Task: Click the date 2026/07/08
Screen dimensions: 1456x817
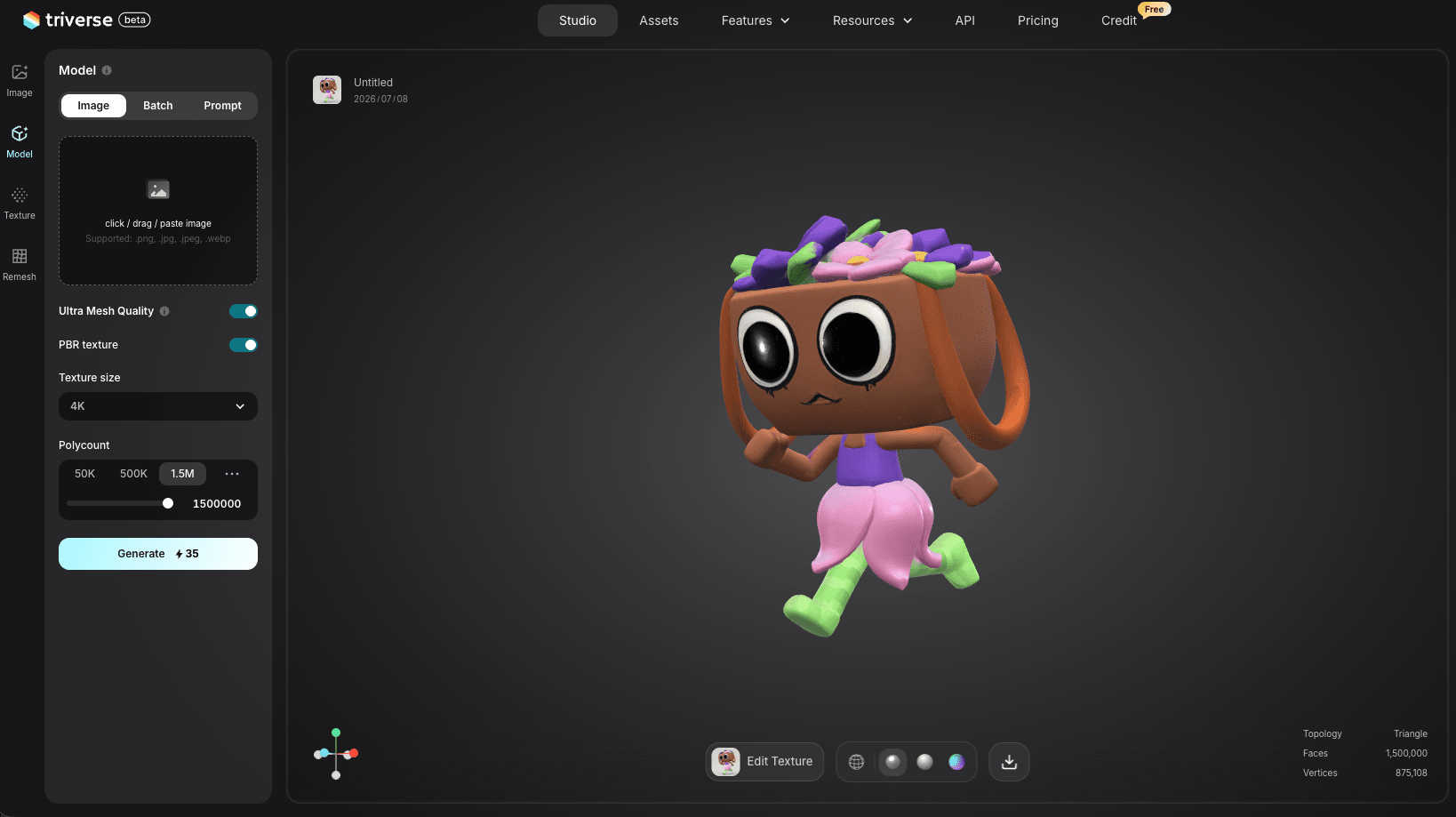Action: pyautogui.click(x=380, y=99)
